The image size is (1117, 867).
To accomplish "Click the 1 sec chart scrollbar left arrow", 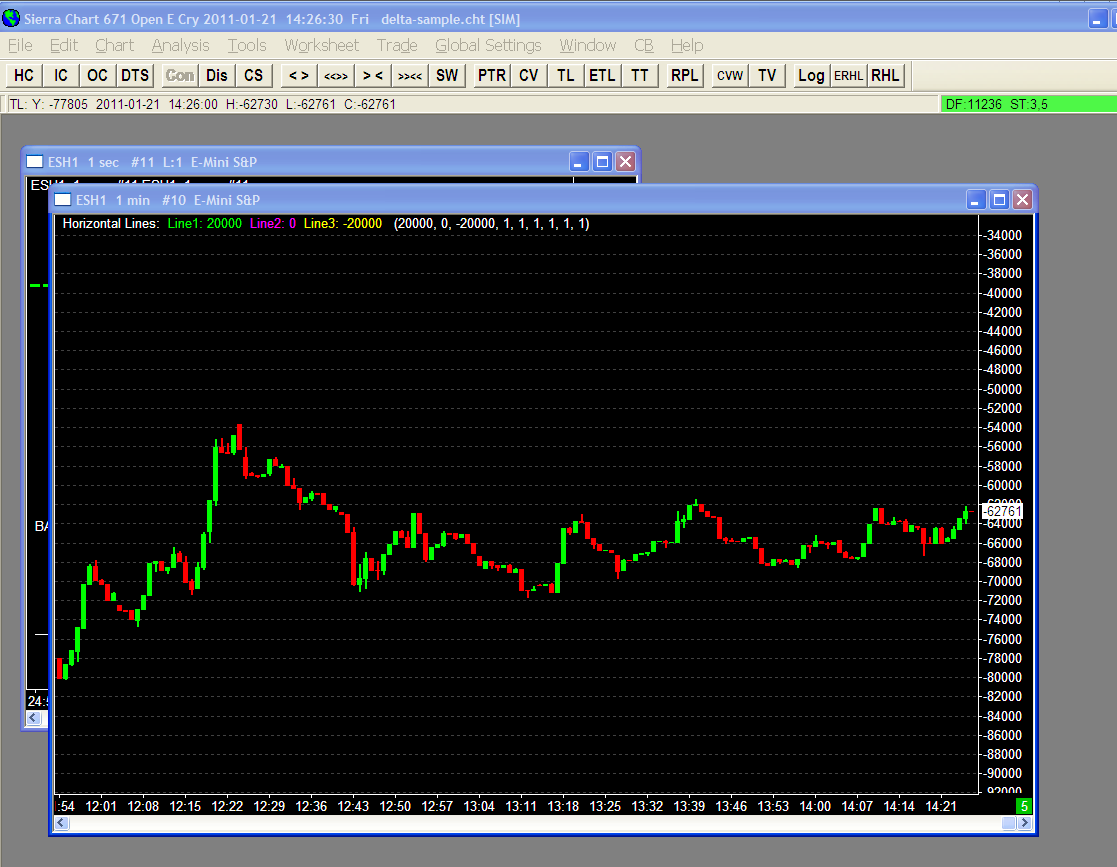I will click(x=33, y=718).
